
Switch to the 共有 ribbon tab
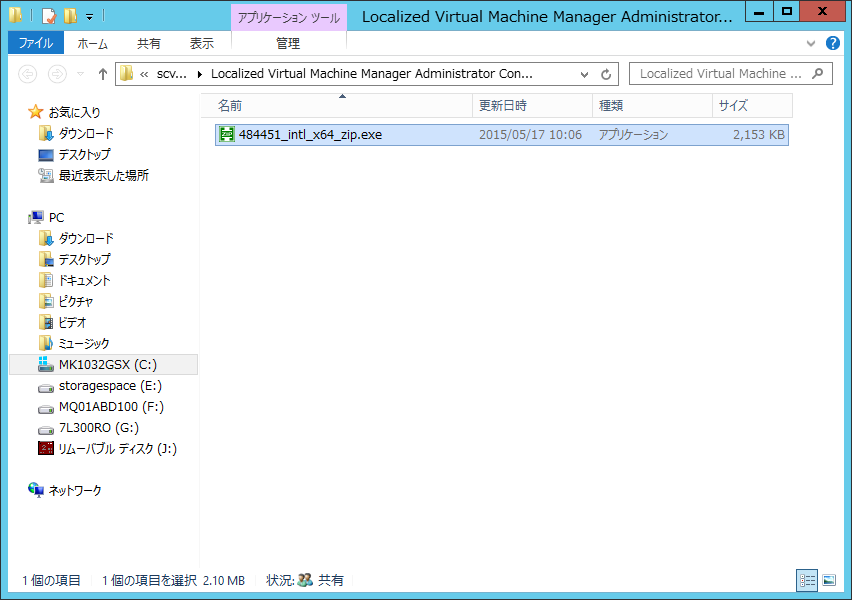(x=148, y=43)
